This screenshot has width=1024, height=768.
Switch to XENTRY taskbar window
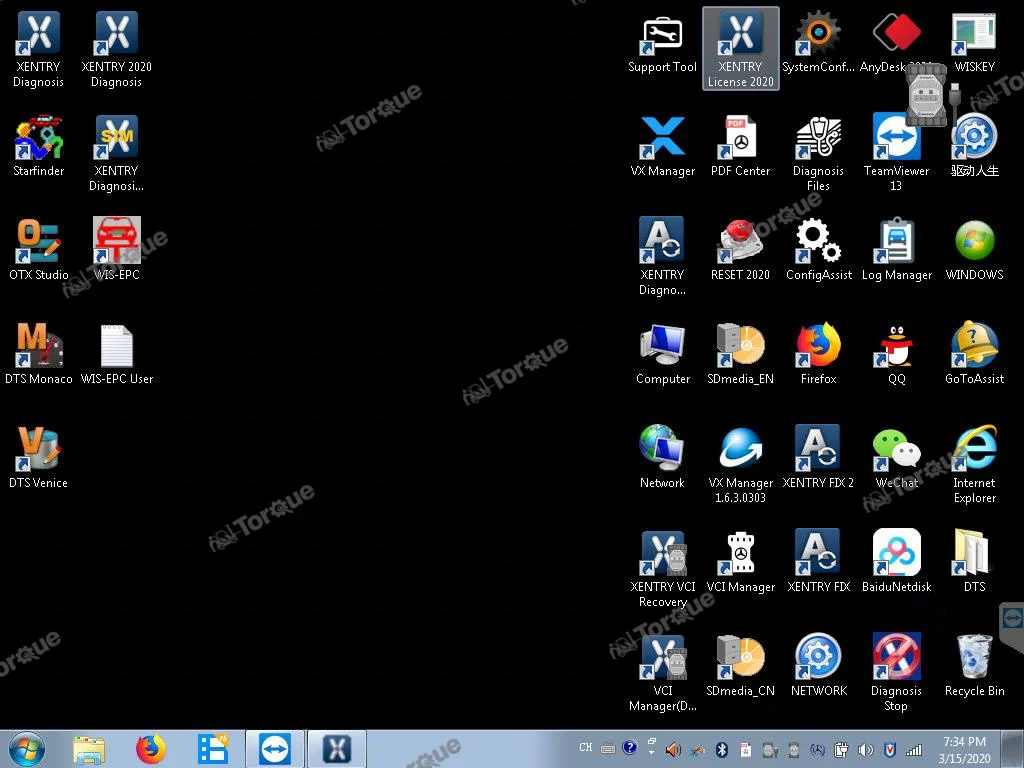[x=337, y=749]
